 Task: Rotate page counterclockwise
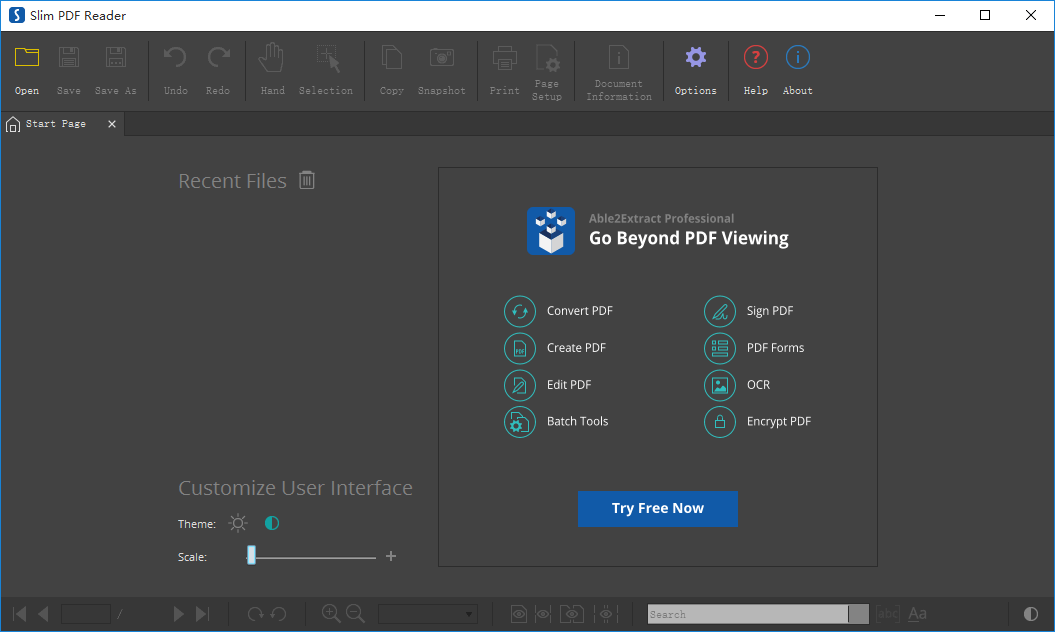279,614
